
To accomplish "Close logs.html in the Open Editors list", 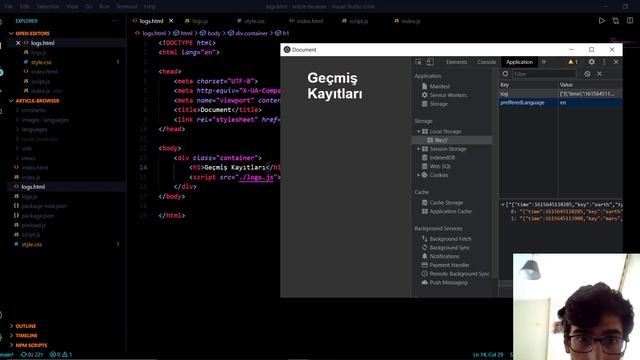I will [x=18, y=43].
